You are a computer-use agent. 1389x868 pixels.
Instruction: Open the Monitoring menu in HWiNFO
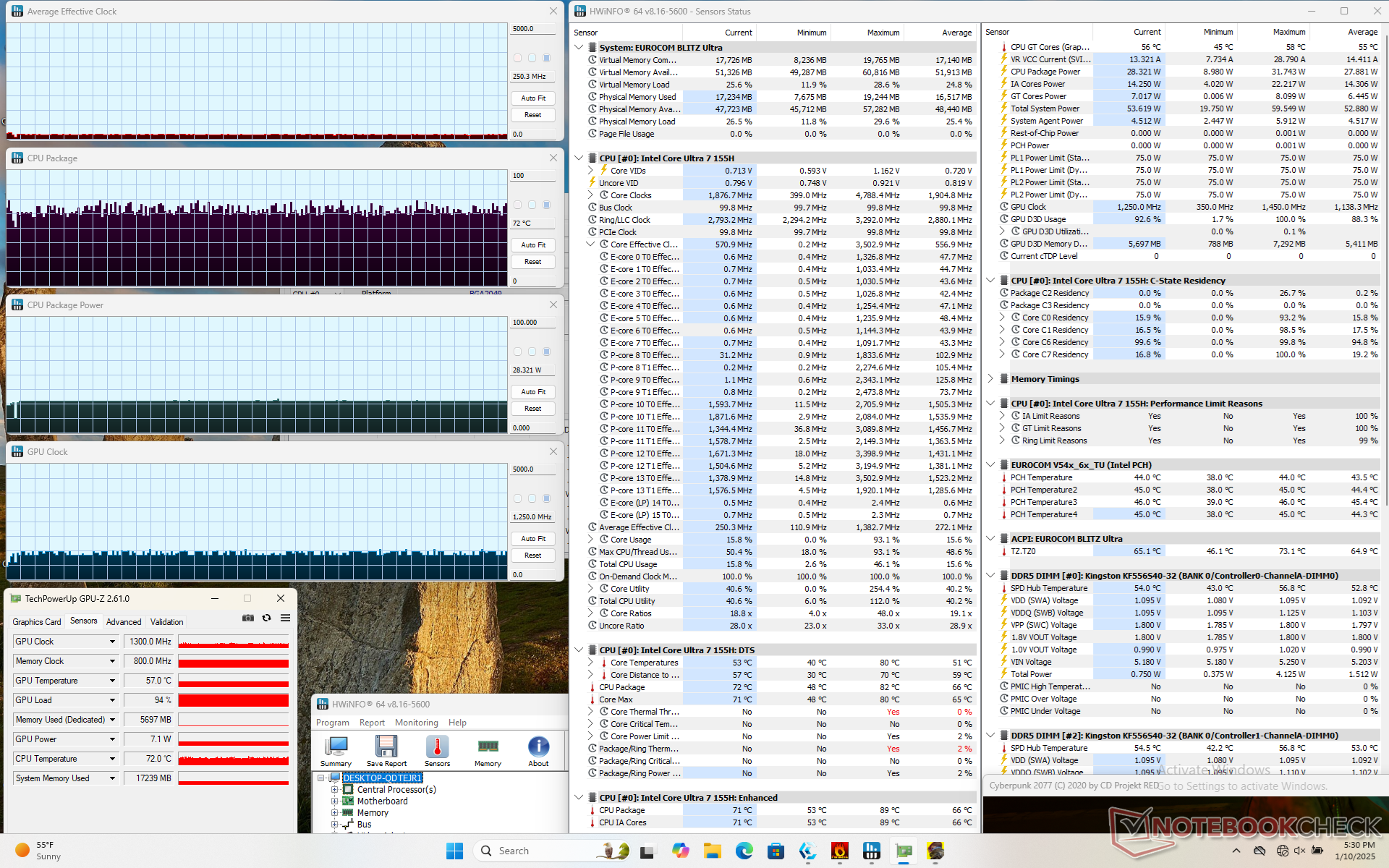point(416,723)
